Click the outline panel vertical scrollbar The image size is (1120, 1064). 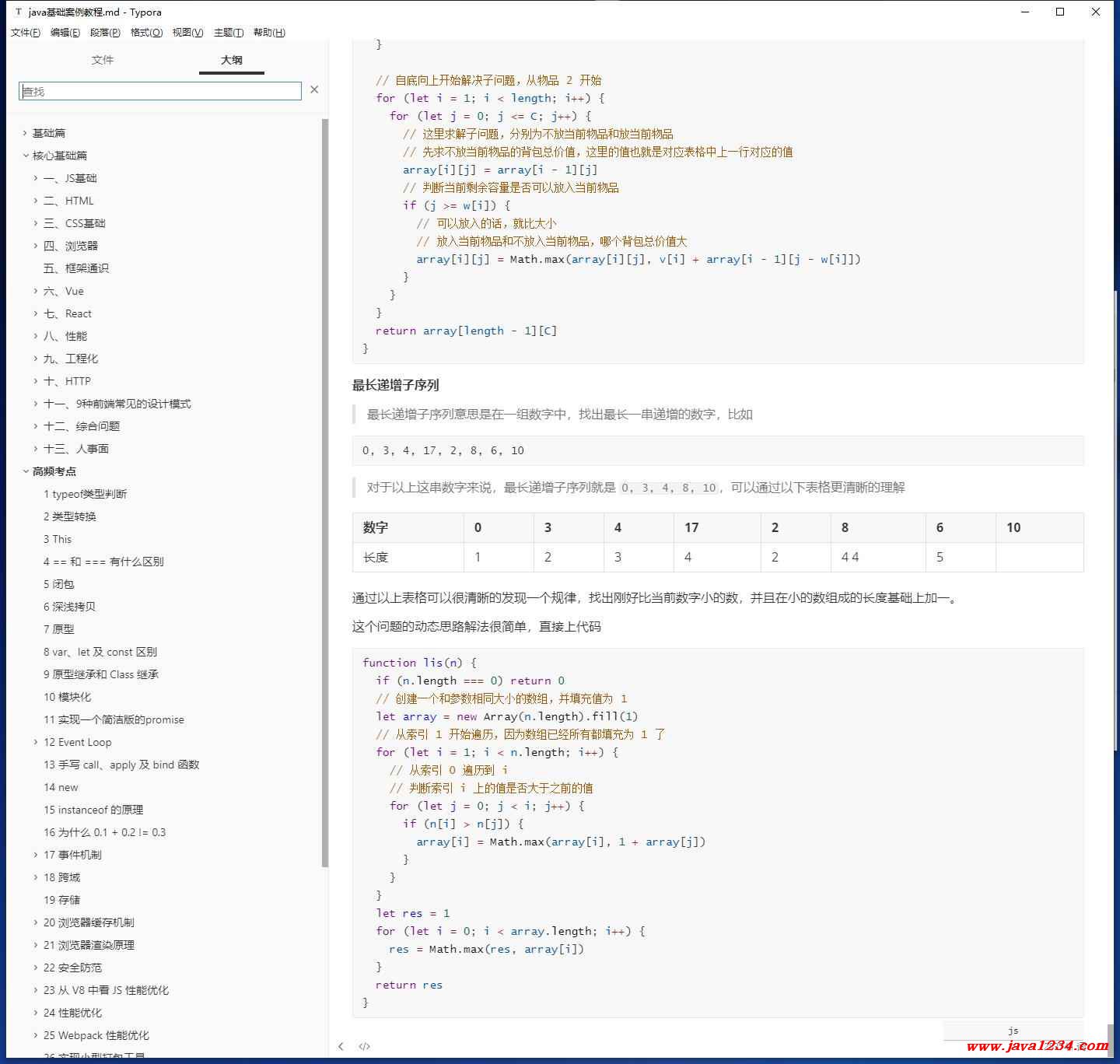(325, 492)
